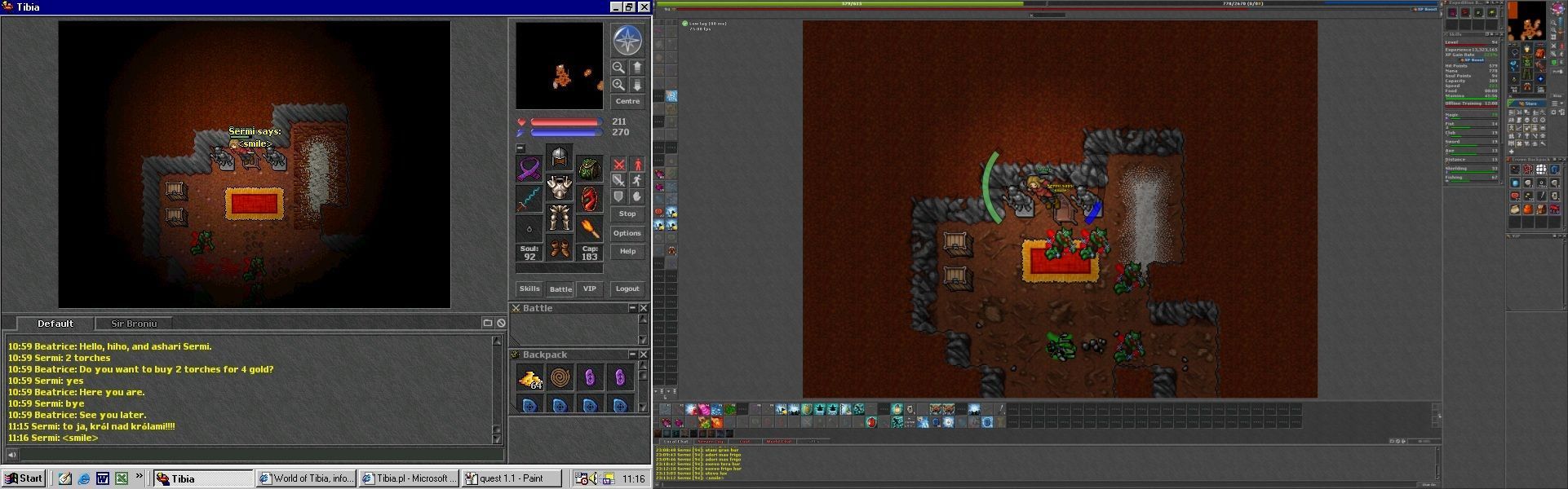
Task: Click the red dragon shield slot
Action: coord(589,198)
